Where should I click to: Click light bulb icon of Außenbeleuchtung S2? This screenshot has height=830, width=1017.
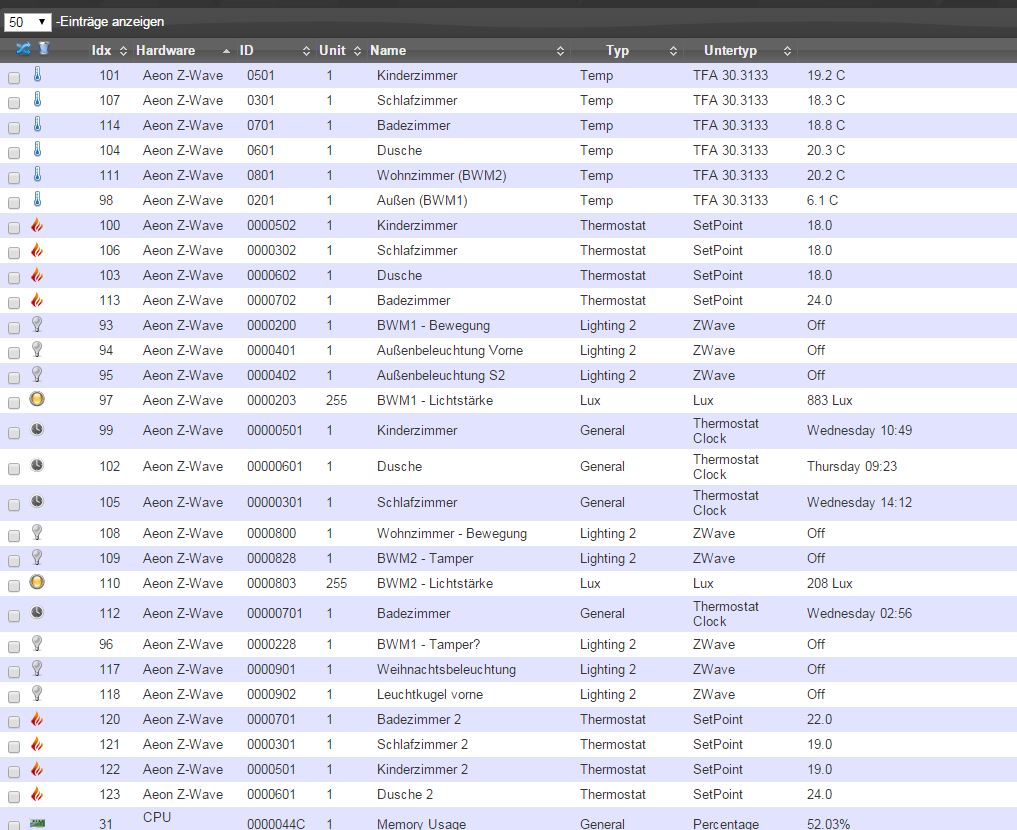(37, 374)
